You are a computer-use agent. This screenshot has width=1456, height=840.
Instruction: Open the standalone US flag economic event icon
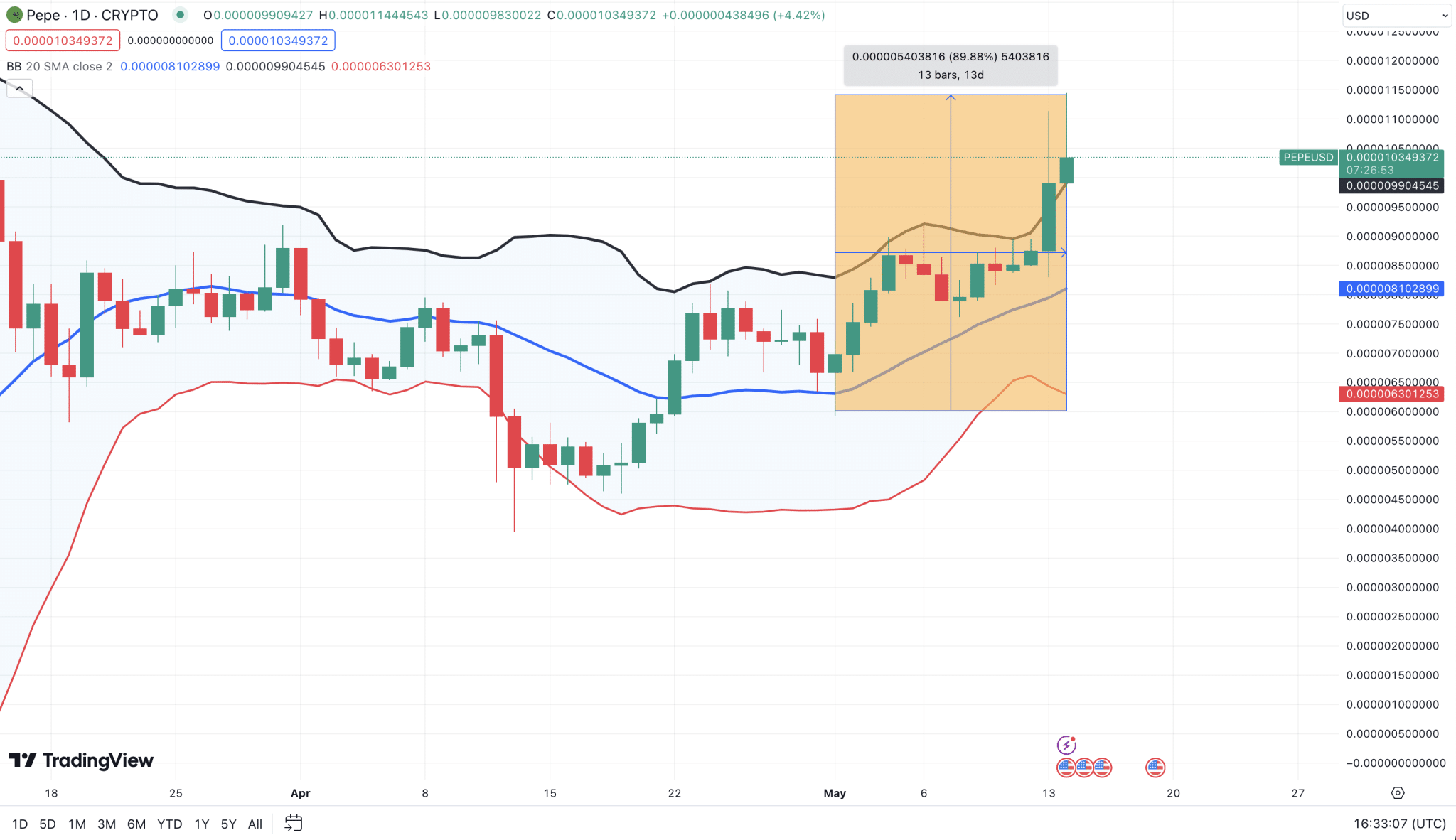(x=1155, y=767)
